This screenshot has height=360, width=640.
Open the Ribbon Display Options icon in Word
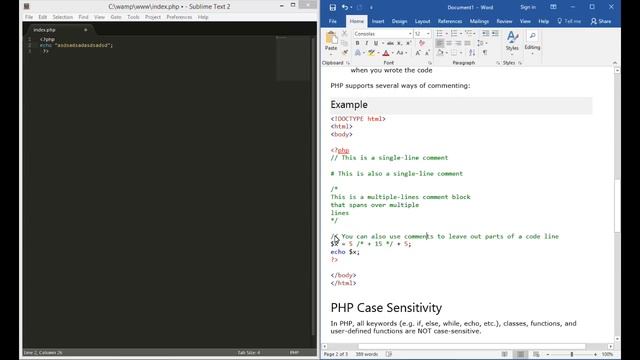553,7
